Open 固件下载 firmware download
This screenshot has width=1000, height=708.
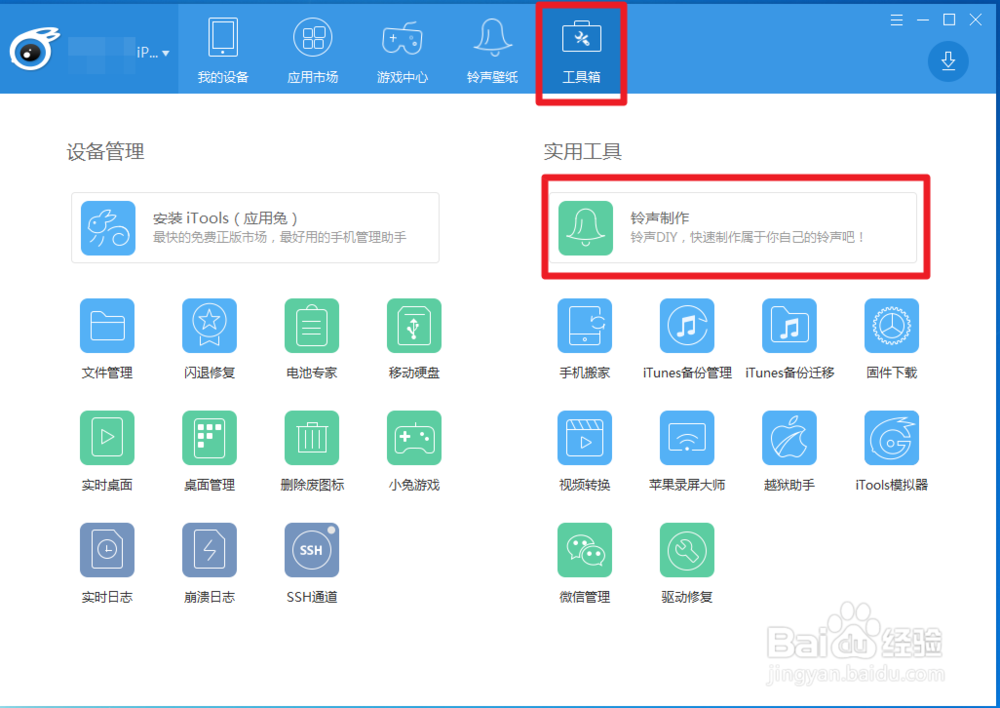click(x=892, y=326)
